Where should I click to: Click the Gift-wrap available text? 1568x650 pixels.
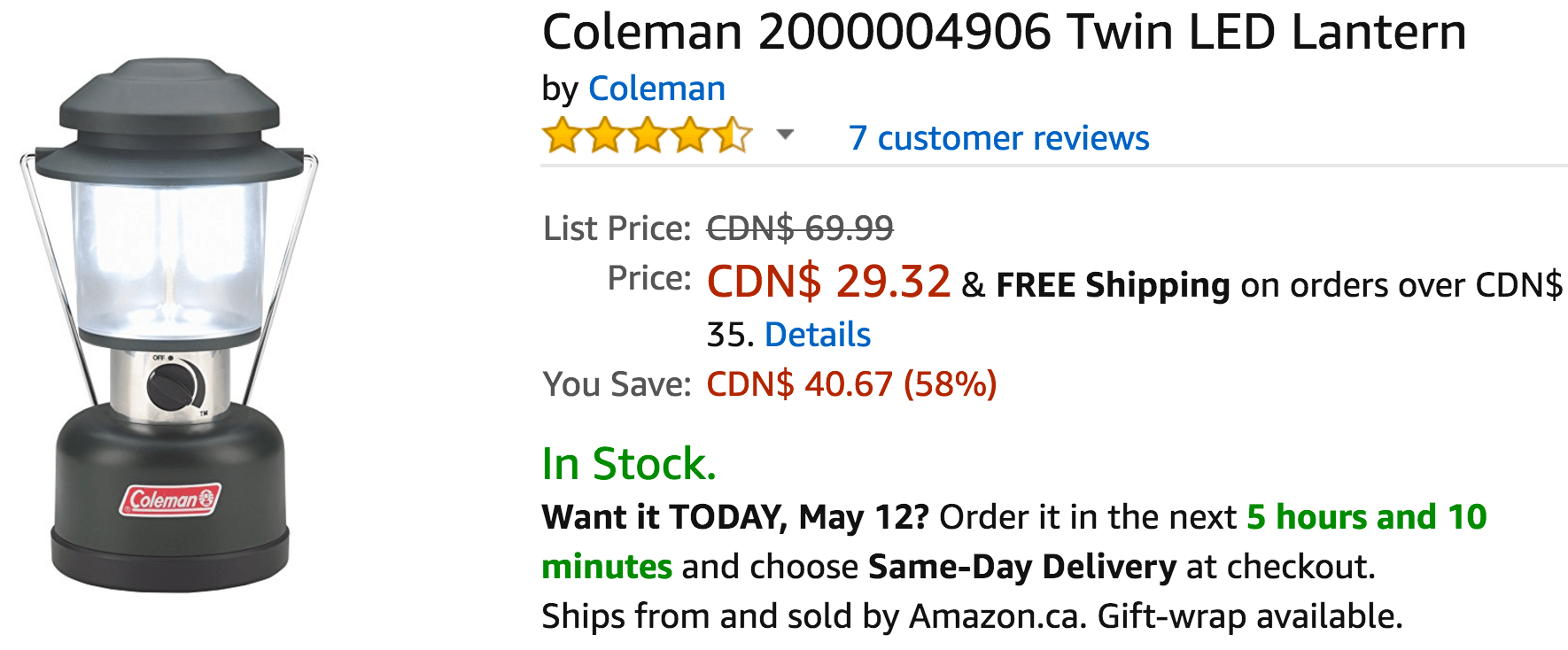pyautogui.click(x=1250, y=616)
